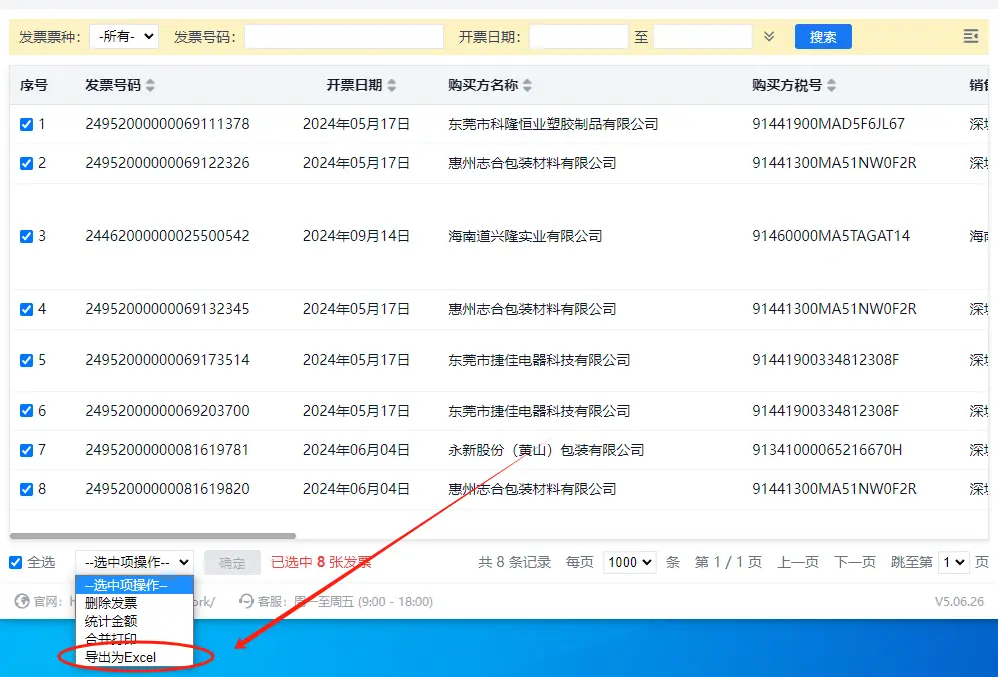The width and height of the screenshot is (998, 677).
Task: Go to 下一页
Action: [855, 562]
